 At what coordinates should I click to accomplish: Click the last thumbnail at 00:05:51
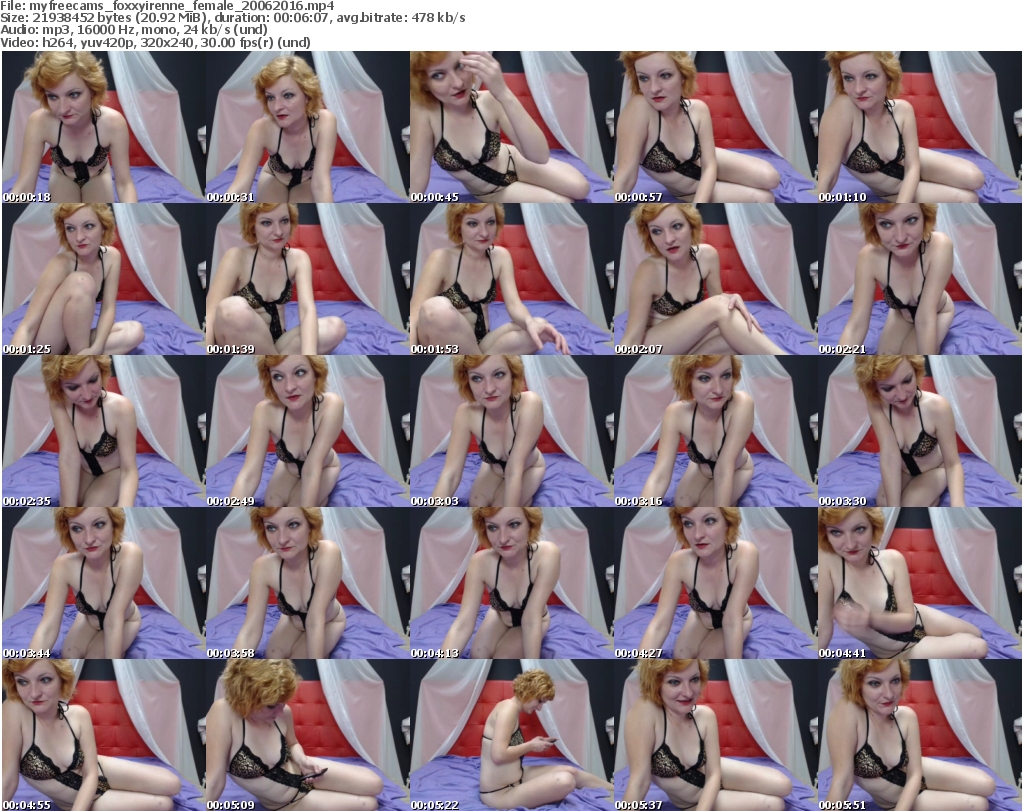[x=920, y=735]
